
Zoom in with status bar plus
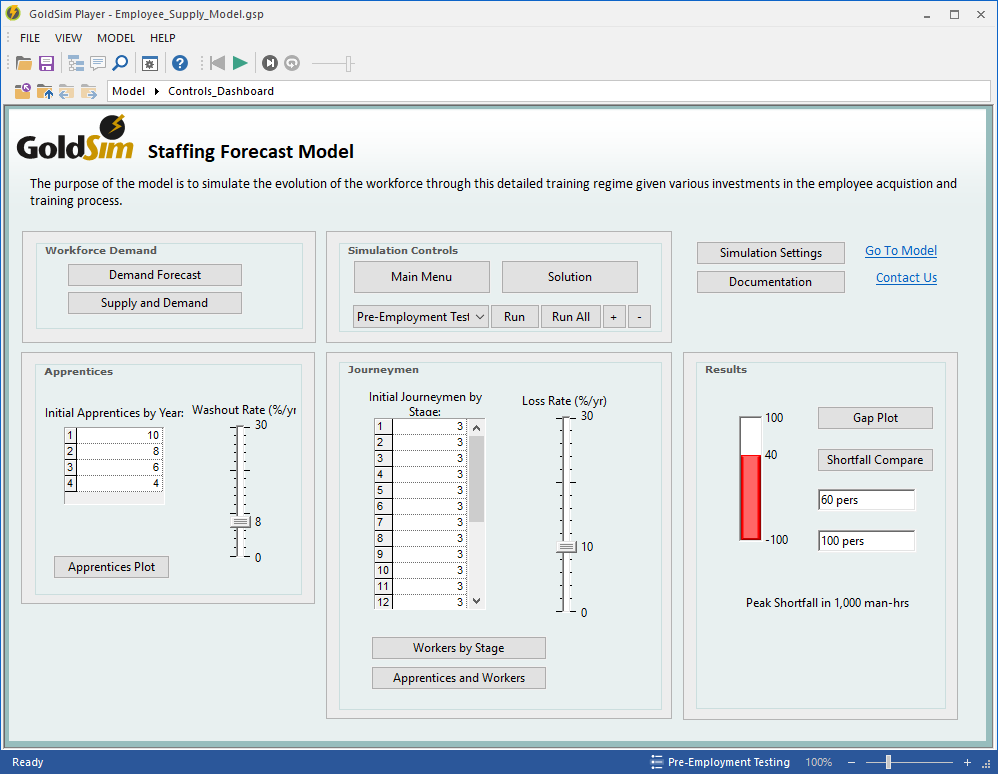(967, 762)
